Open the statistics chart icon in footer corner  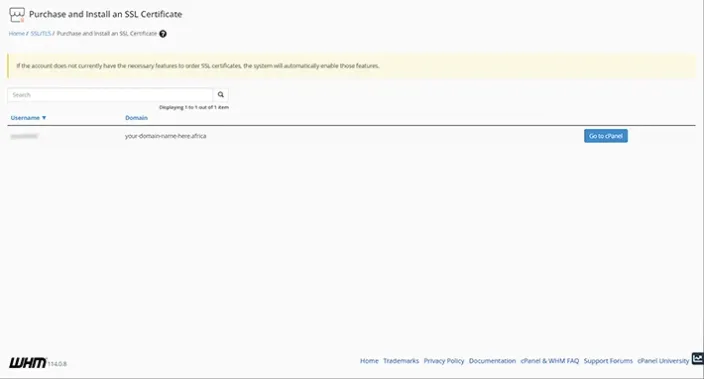698,358
